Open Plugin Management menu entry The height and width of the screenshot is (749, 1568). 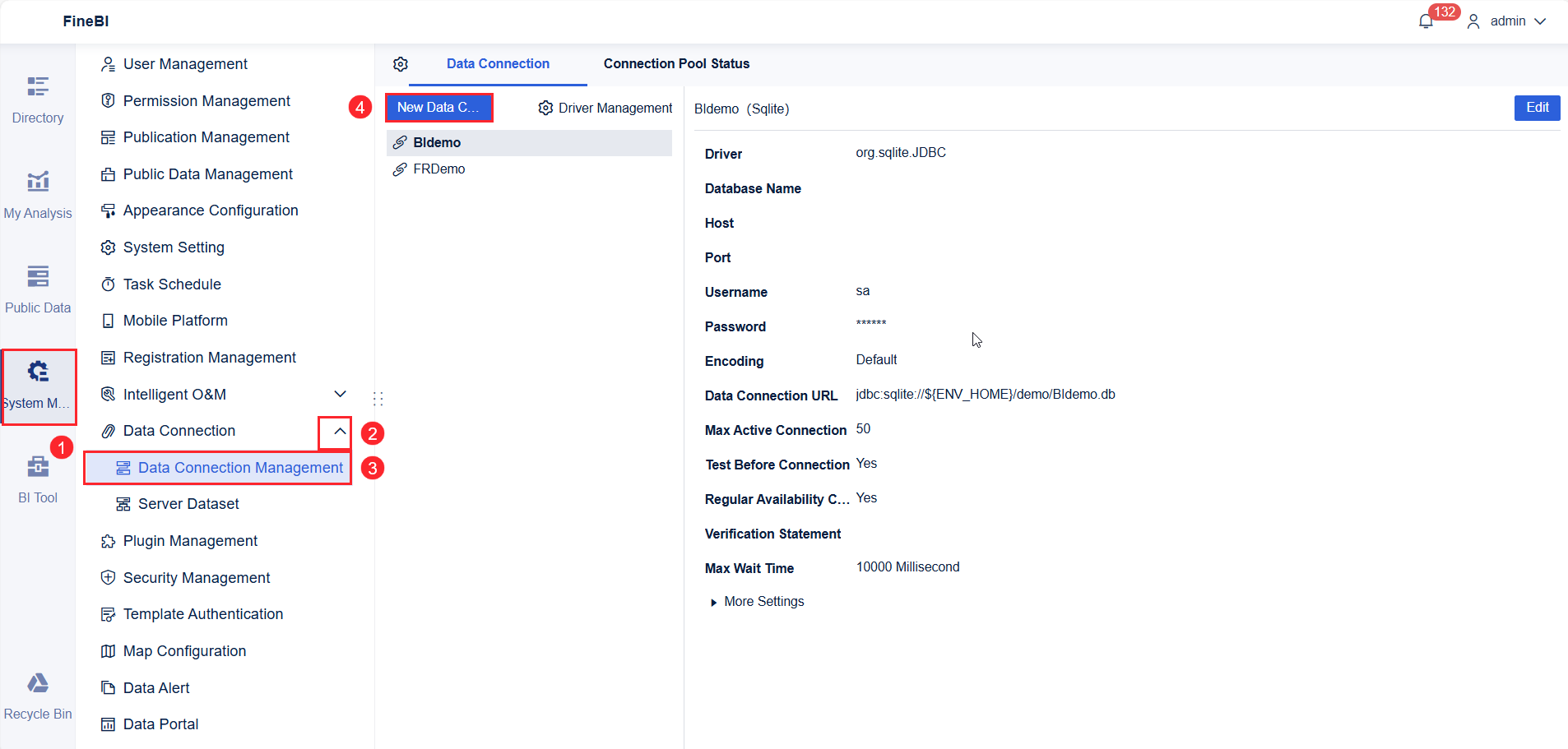[x=188, y=541]
